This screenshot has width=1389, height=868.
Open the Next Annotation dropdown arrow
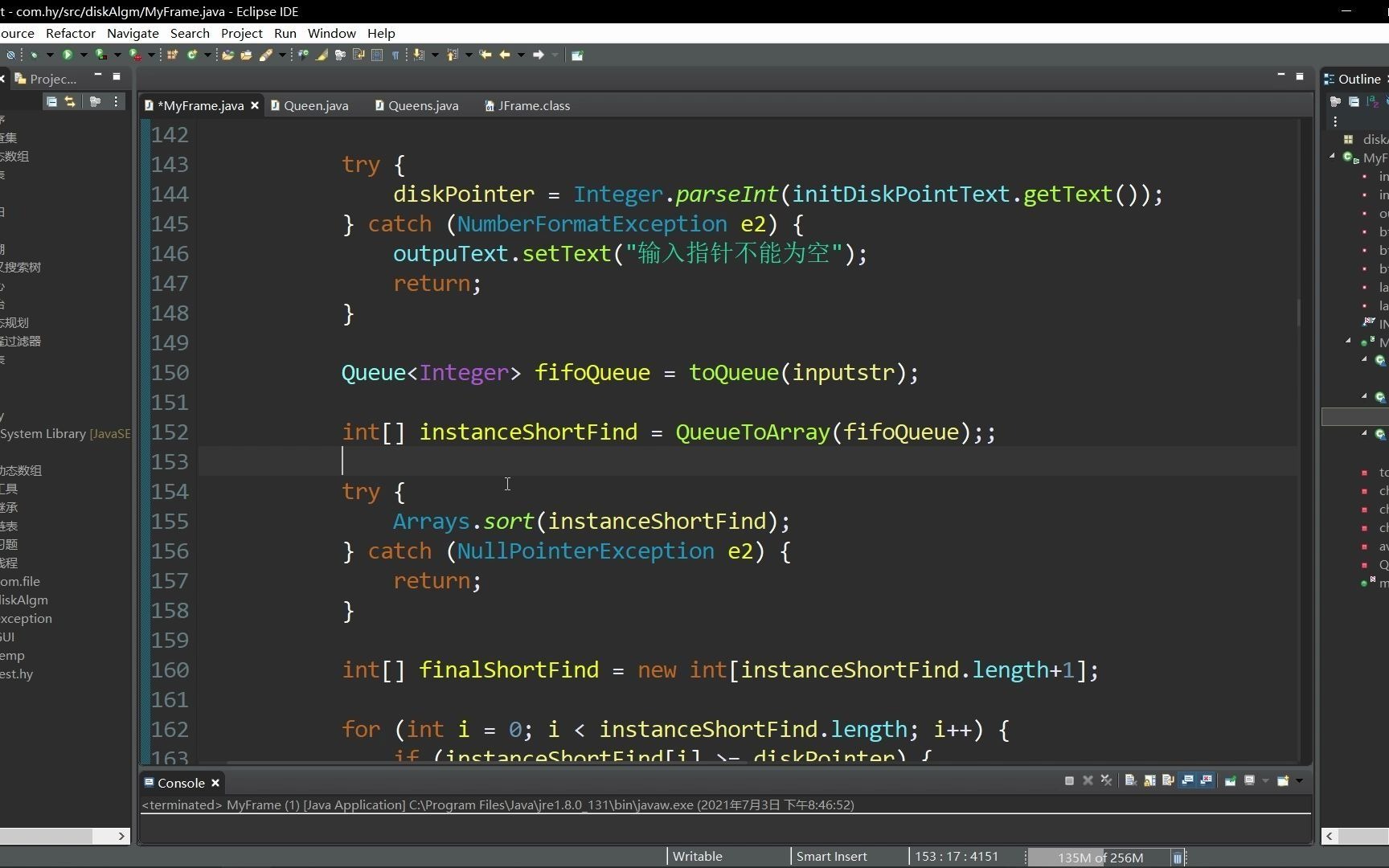pyautogui.click(x=435, y=55)
